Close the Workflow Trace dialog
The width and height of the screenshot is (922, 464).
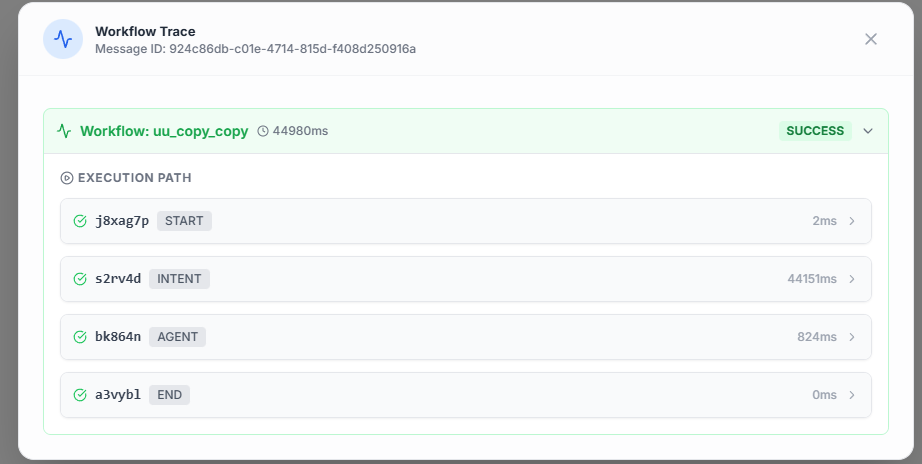coord(870,39)
